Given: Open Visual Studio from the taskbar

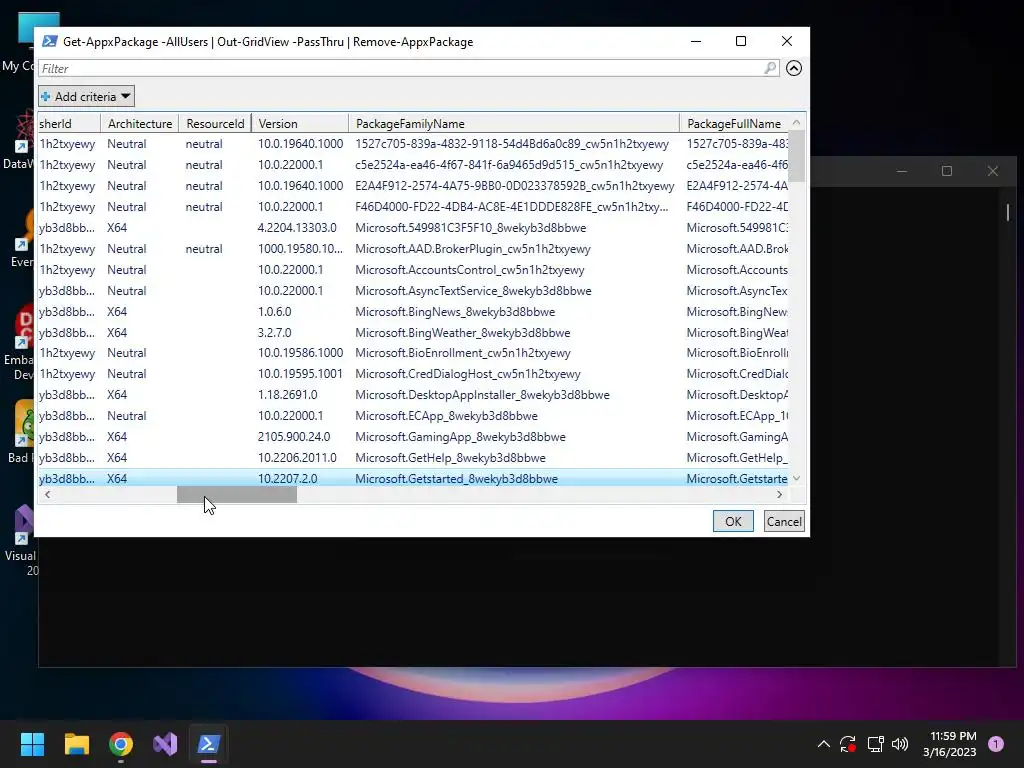Looking at the screenshot, I should 165,744.
